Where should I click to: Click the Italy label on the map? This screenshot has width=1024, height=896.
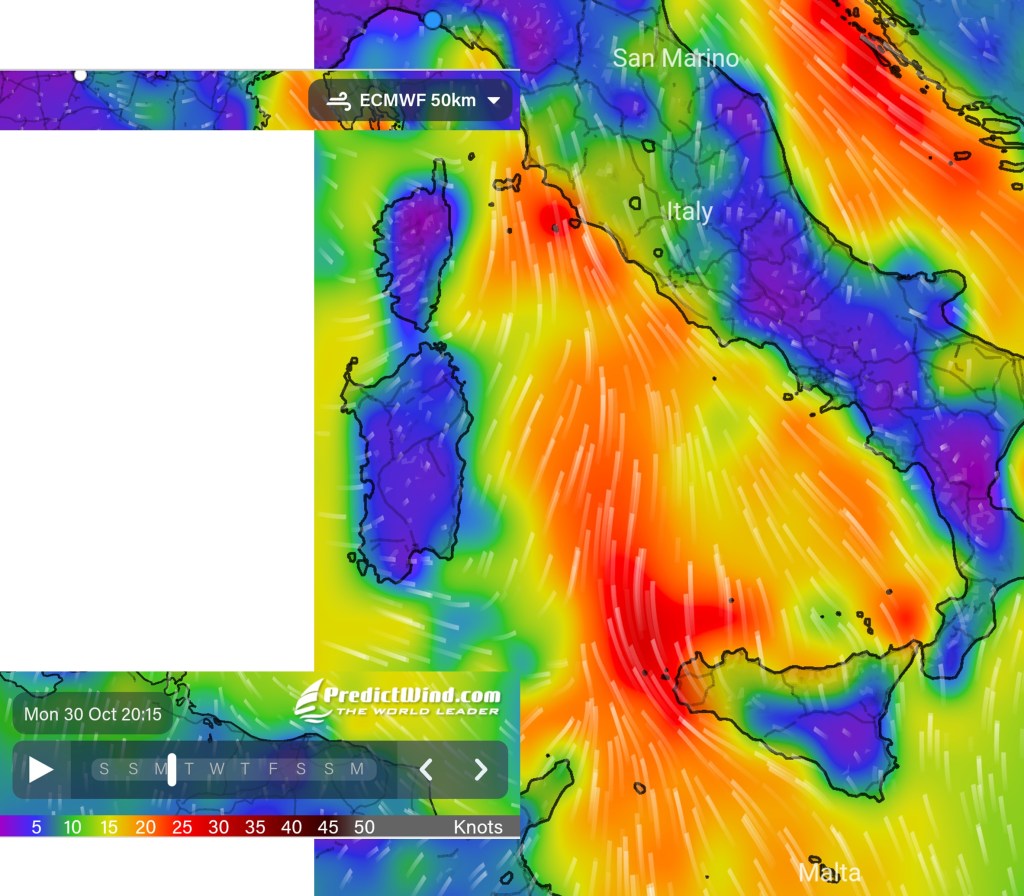(x=690, y=211)
